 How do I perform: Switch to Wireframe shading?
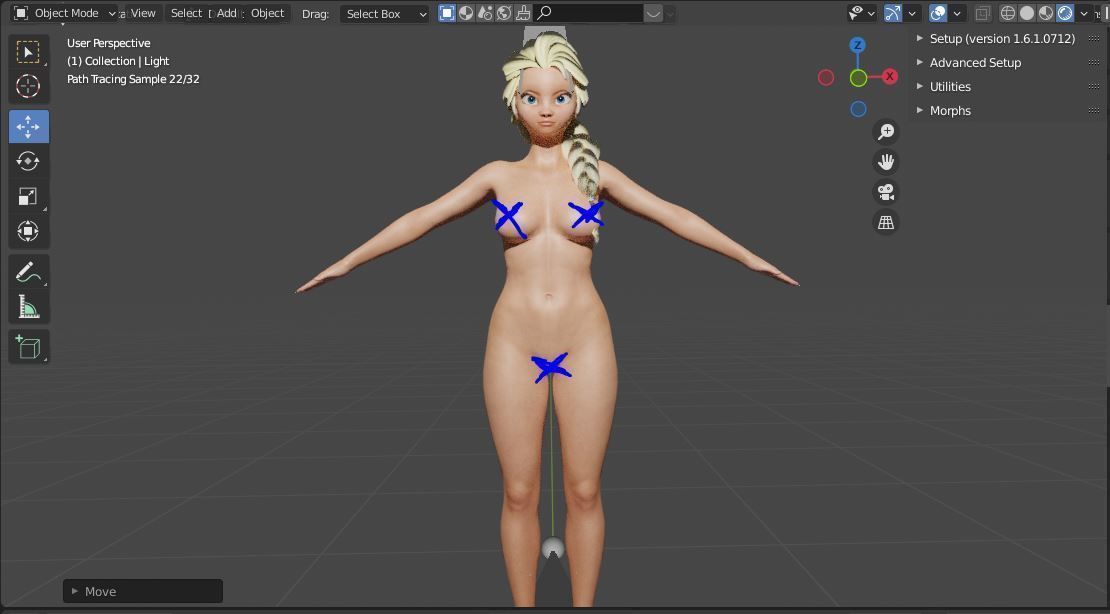pos(1007,13)
